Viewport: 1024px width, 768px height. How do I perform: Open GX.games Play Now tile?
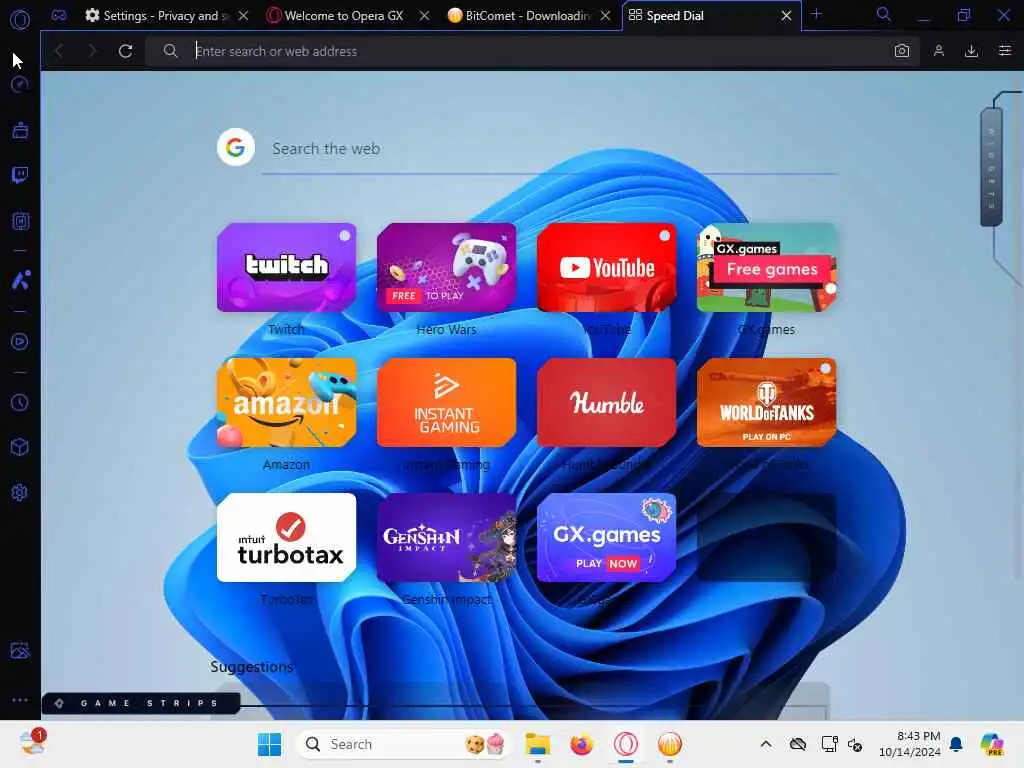click(x=607, y=537)
